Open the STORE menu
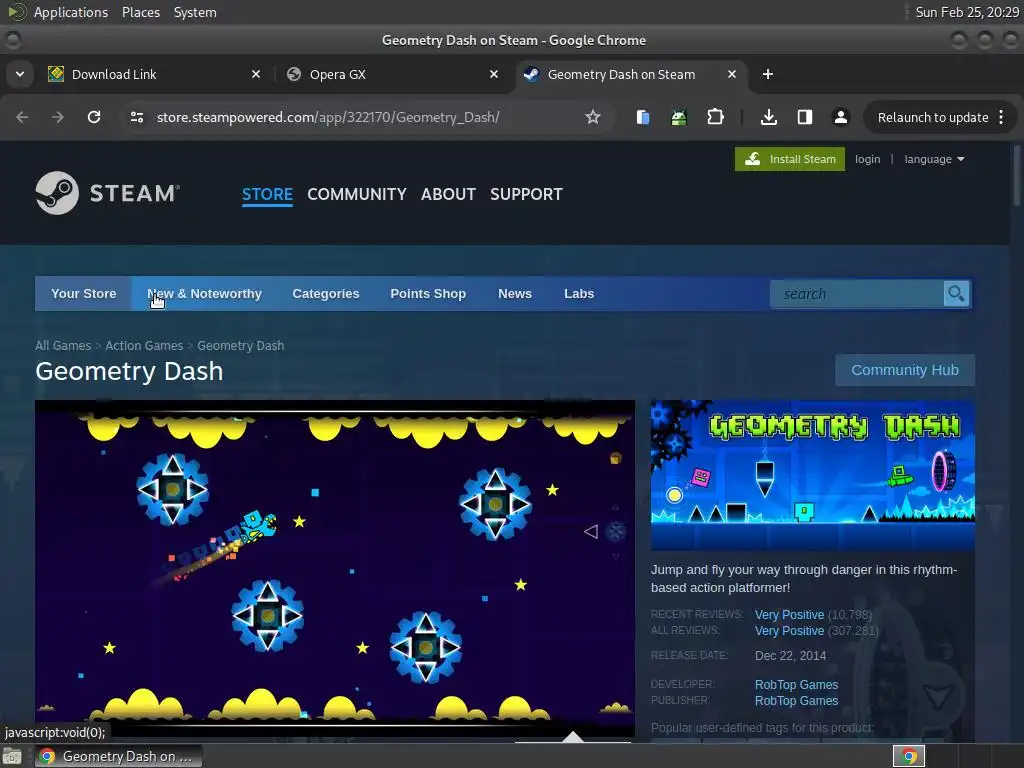This screenshot has width=1024, height=768. click(x=267, y=194)
